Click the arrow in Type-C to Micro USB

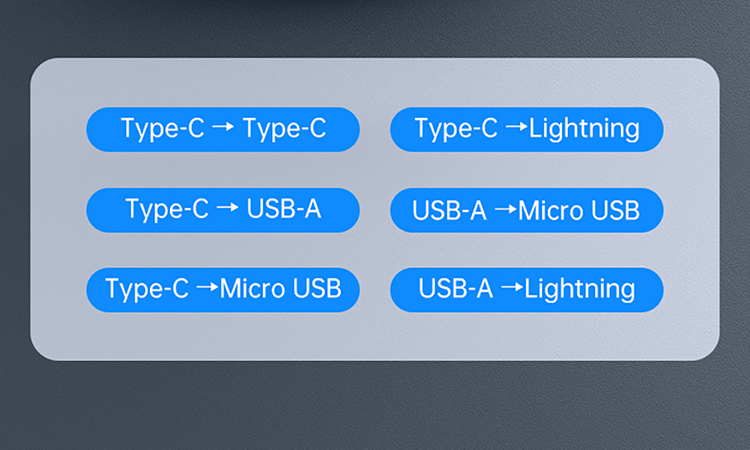click(207, 290)
